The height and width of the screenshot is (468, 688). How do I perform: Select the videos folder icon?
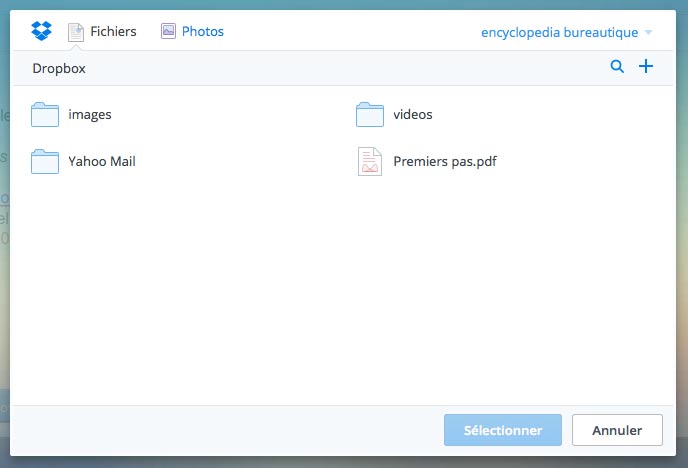[370, 115]
